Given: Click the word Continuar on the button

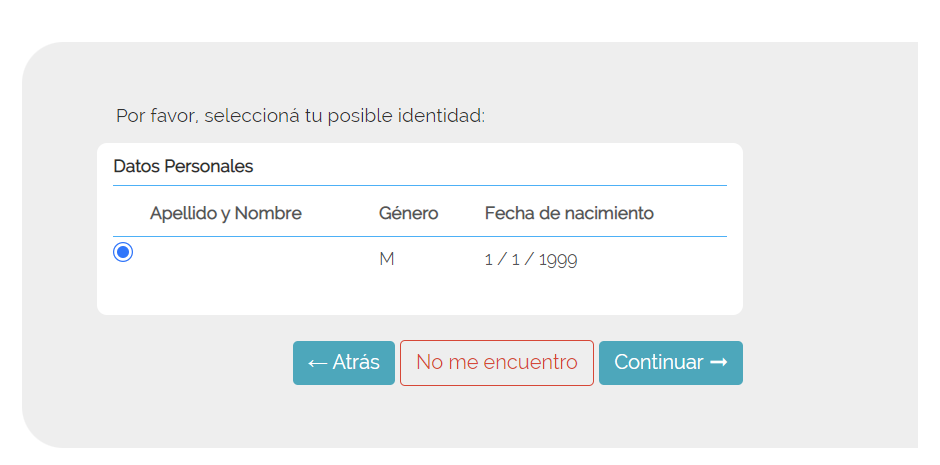Looking at the screenshot, I should pyautogui.click(x=658, y=362).
